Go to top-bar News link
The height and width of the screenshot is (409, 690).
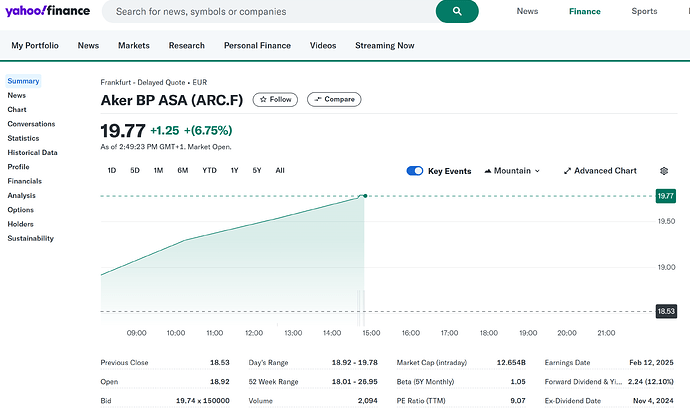pyautogui.click(x=527, y=11)
